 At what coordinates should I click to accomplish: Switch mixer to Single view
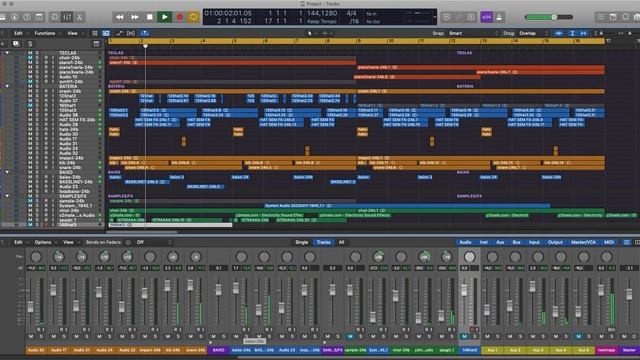point(302,242)
